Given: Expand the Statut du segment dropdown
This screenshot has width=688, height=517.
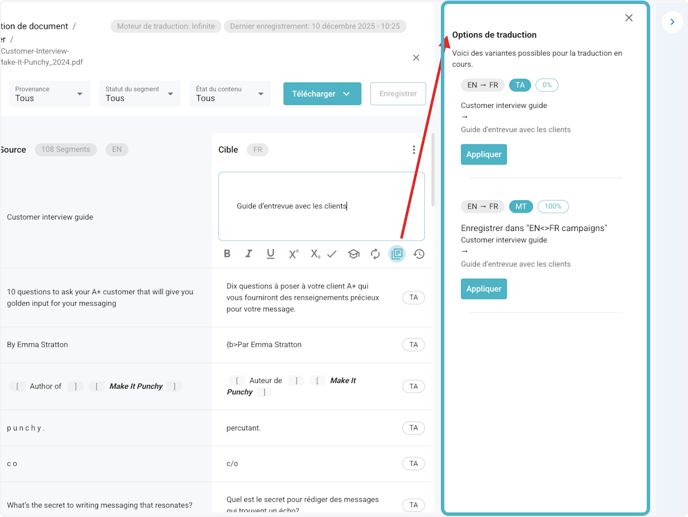Looking at the screenshot, I should (x=139, y=94).
